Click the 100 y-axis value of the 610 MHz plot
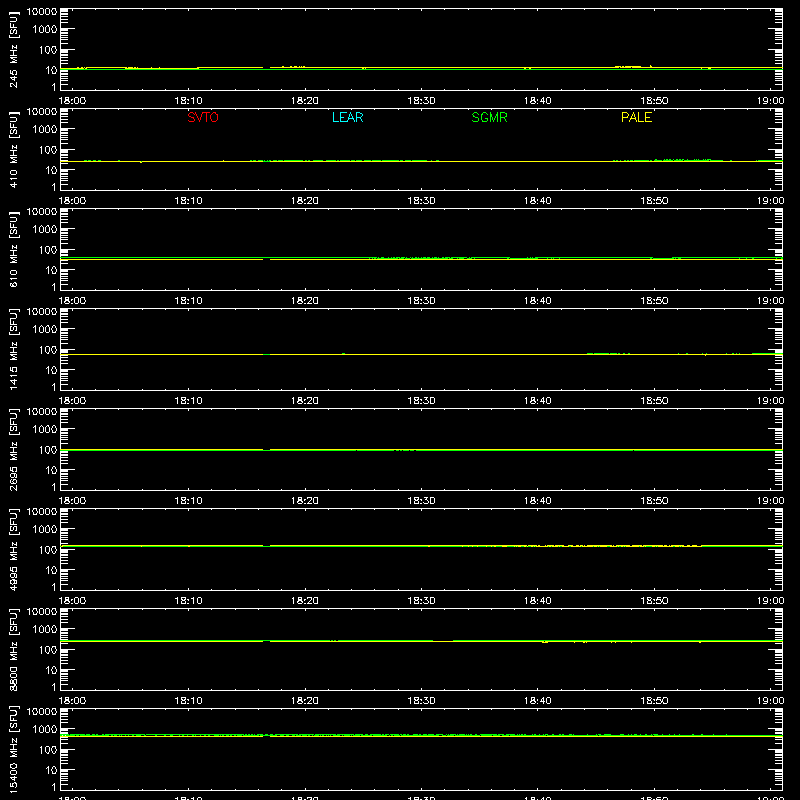This screenshot has width=800, height=800. click(x=48, y=250)
